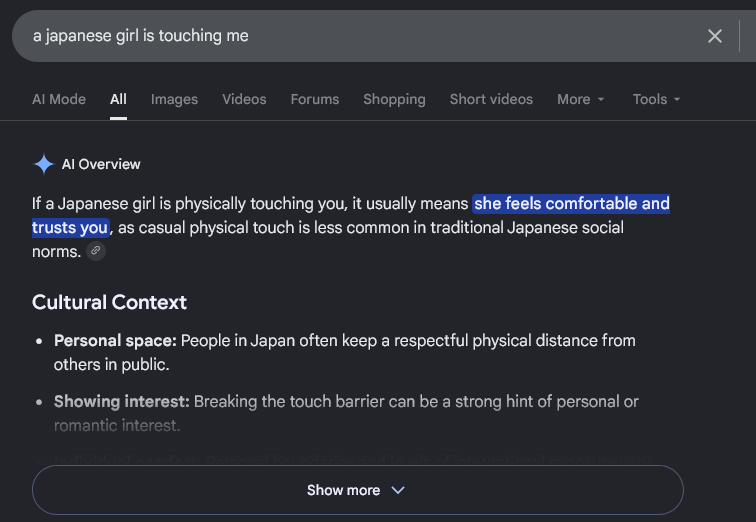
Task: Click the 'Personal space:' bullet text
Action: [115, 341]
